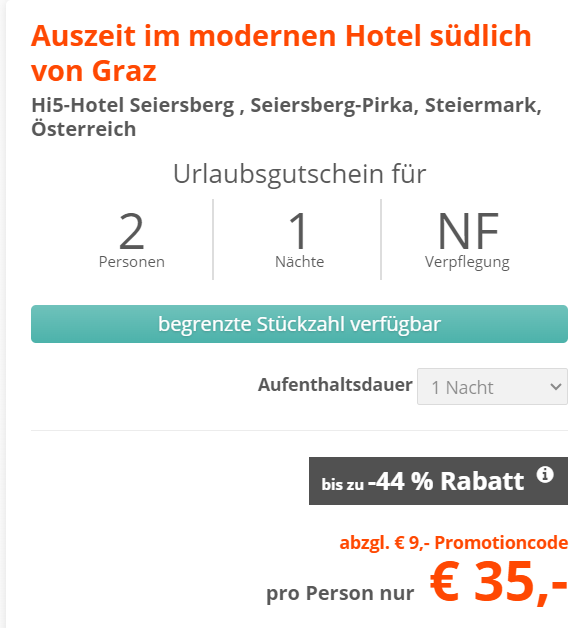The width and height of the screenshot is (579, 628).
Task: Click the Hi5-Hotel Seiersberg location subtitle
Action: (286, 117)
